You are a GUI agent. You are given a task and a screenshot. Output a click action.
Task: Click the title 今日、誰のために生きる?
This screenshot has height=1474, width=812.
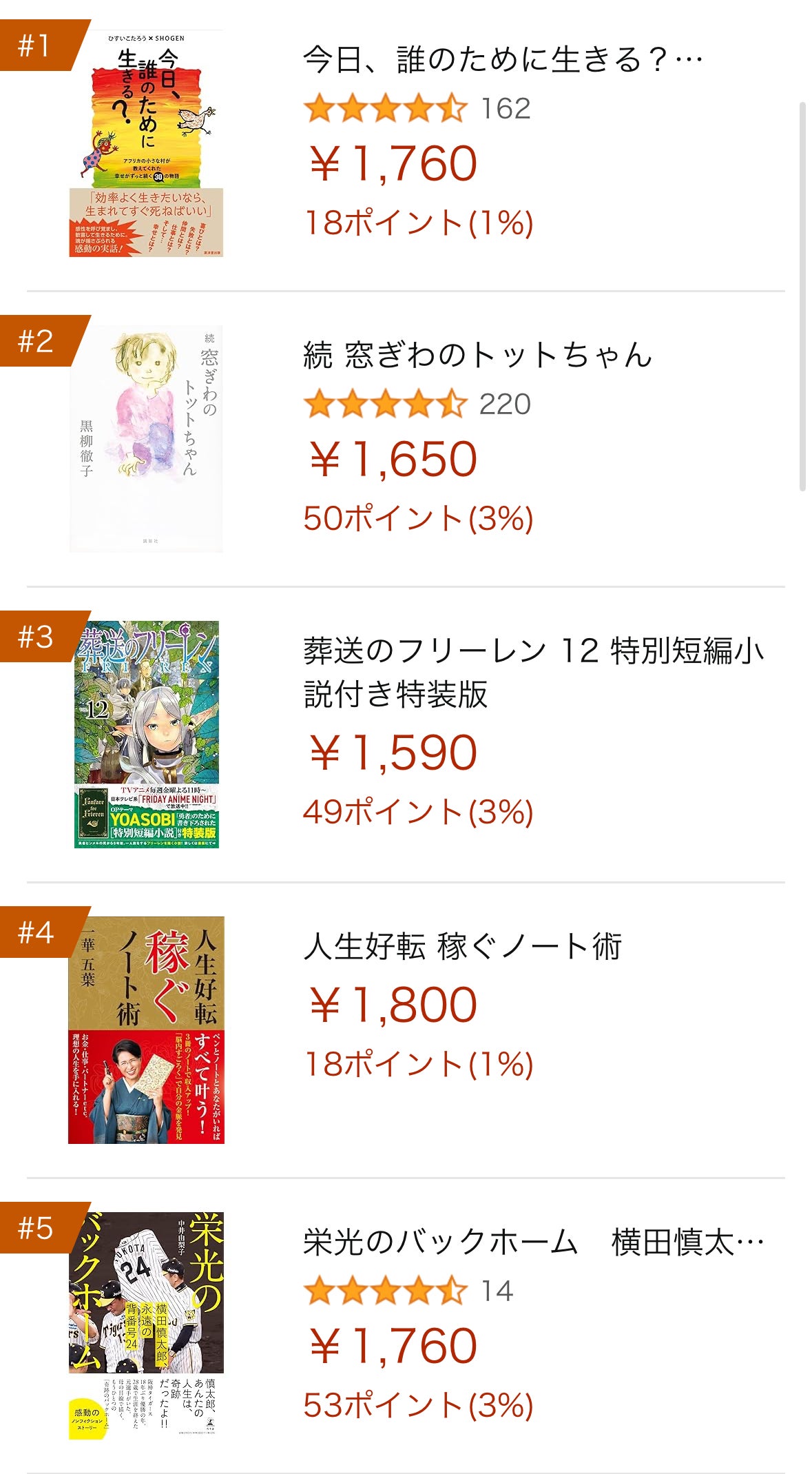tap(503, 60)
